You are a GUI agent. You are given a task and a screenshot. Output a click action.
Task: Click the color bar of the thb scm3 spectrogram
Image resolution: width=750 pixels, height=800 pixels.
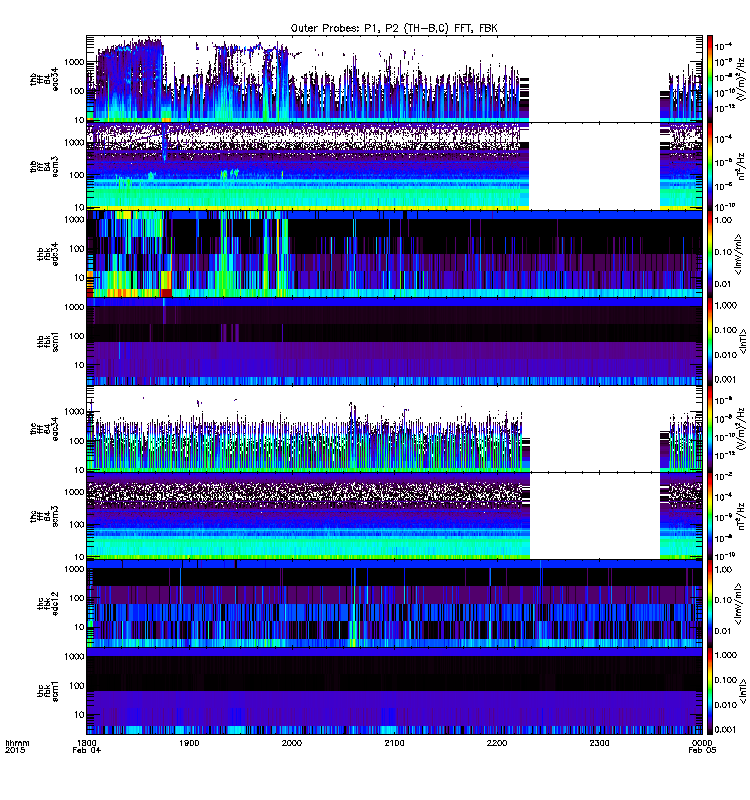point(709,166)
